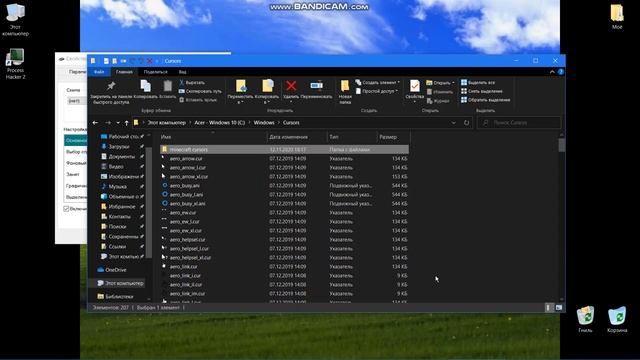Click the Копировать (Copy) clipboard icon
The height and width of the screenshot is (360, 640).
(x=145, y=86)
